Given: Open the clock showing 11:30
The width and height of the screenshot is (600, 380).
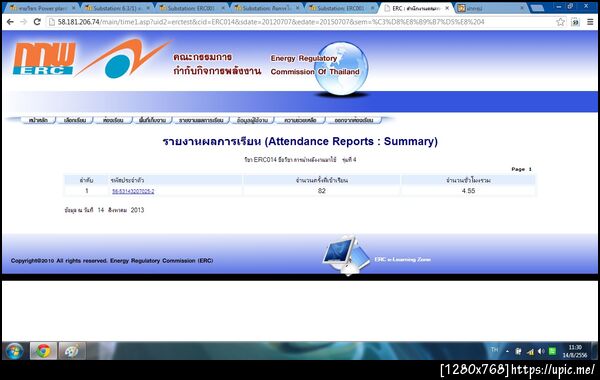Looking at the screenshot, I should click(575, 351).
